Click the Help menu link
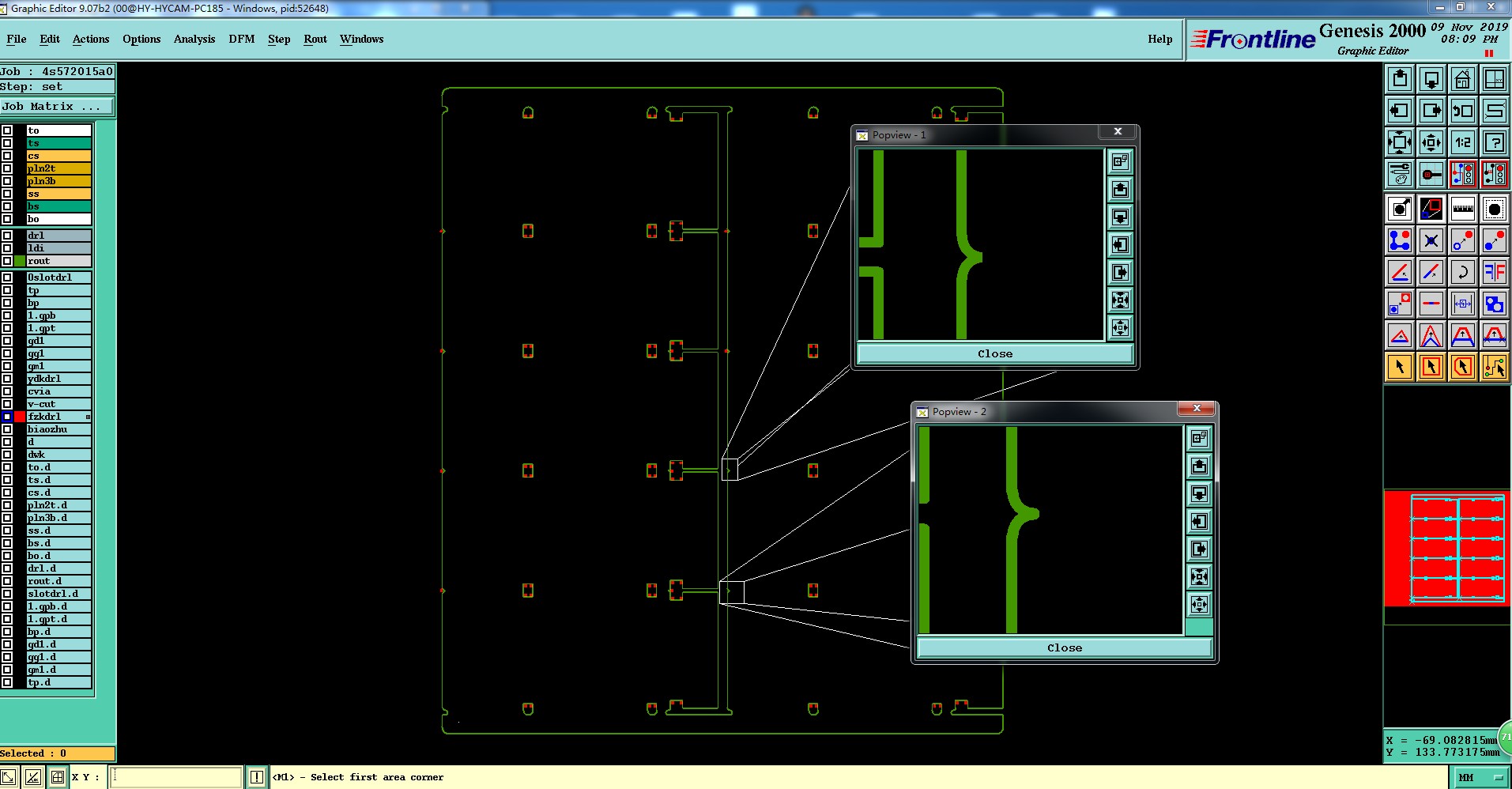 click(1160, 39)
